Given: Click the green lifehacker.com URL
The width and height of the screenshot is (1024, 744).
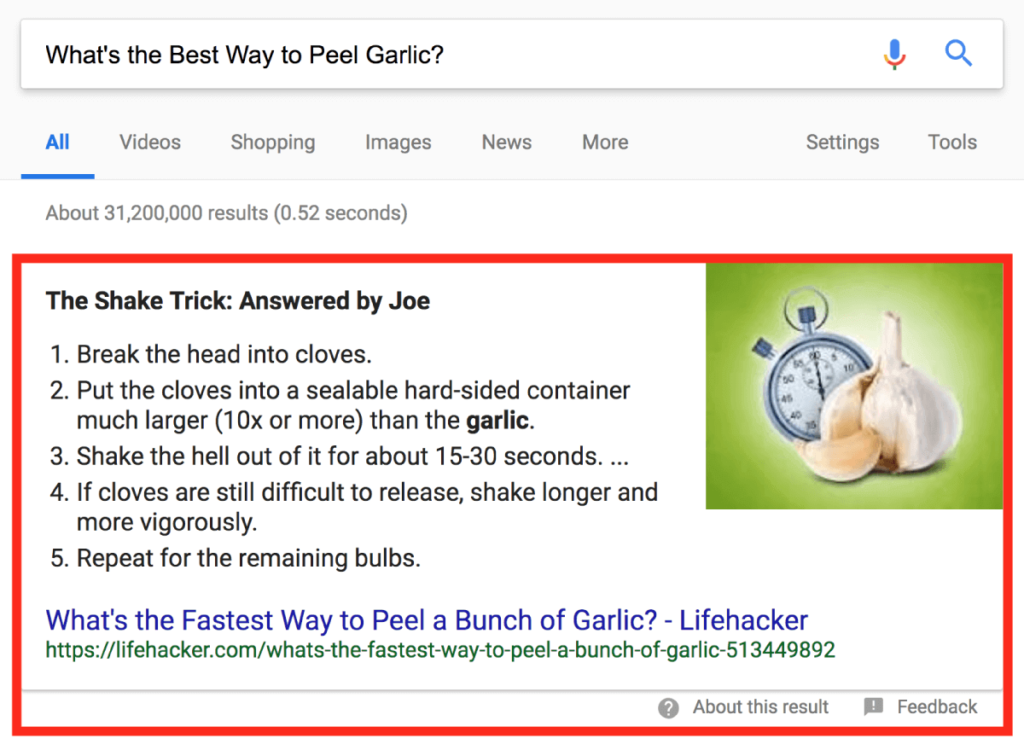Looking at the screenshot, I should (440, 650).
